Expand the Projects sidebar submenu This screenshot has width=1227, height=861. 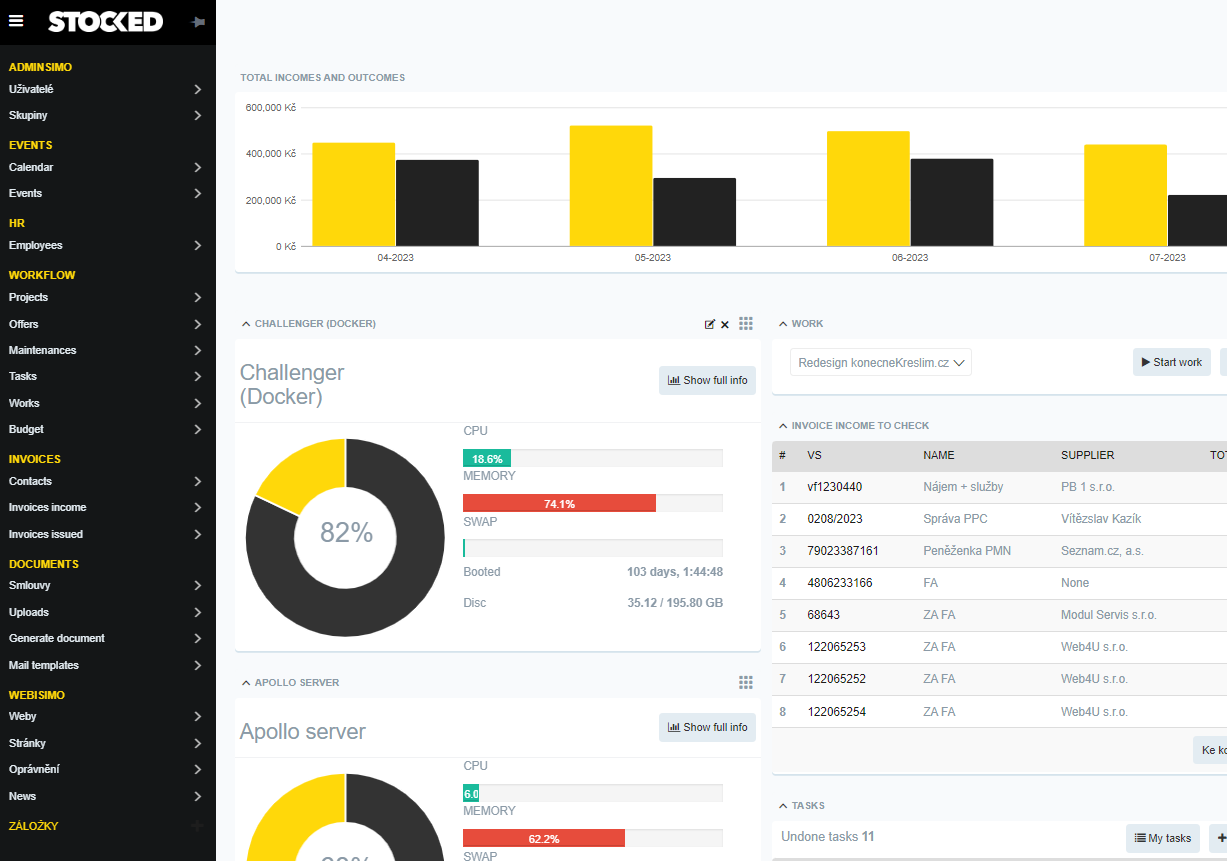point(198,297)
